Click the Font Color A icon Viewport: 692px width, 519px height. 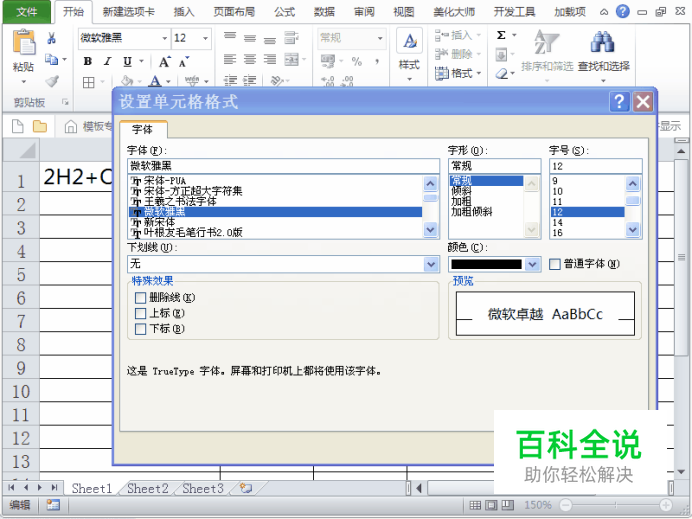click(154, 81)
